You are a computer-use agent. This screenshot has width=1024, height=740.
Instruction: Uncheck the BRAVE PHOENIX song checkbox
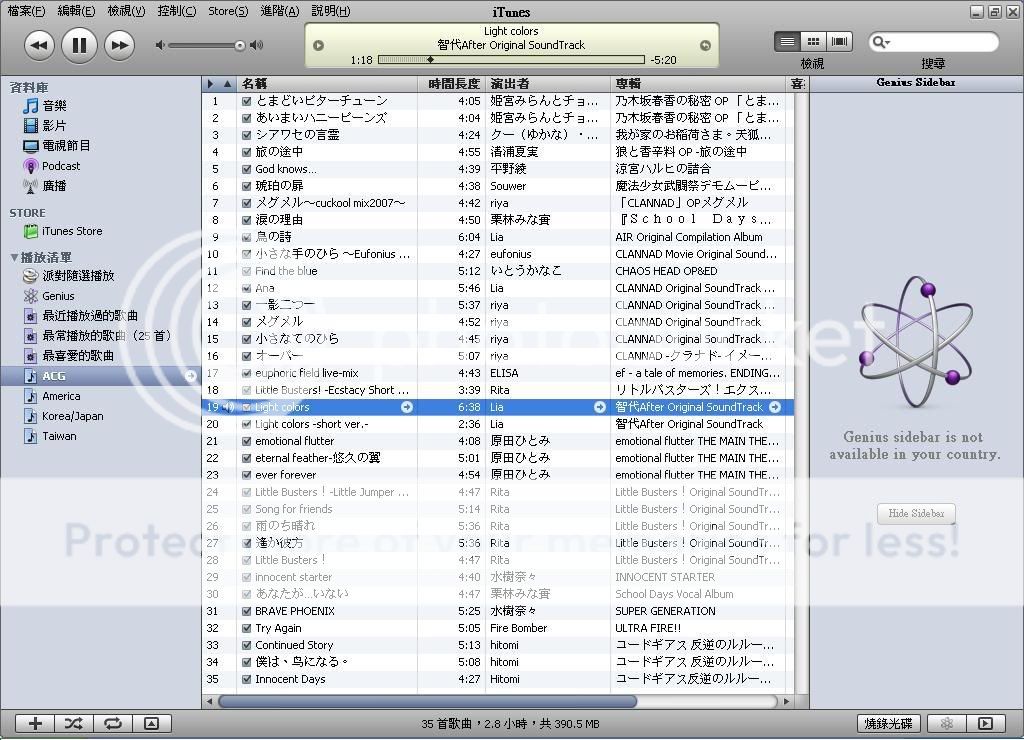pyautogui.click(x=247, y=611)
